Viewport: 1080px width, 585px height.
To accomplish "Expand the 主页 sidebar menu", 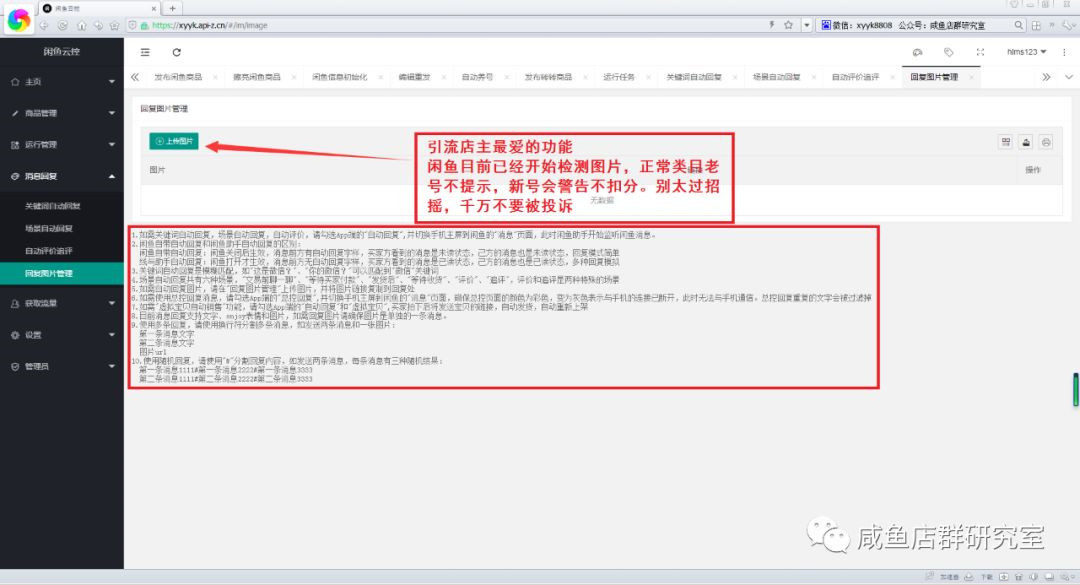I will coord(62,82).
